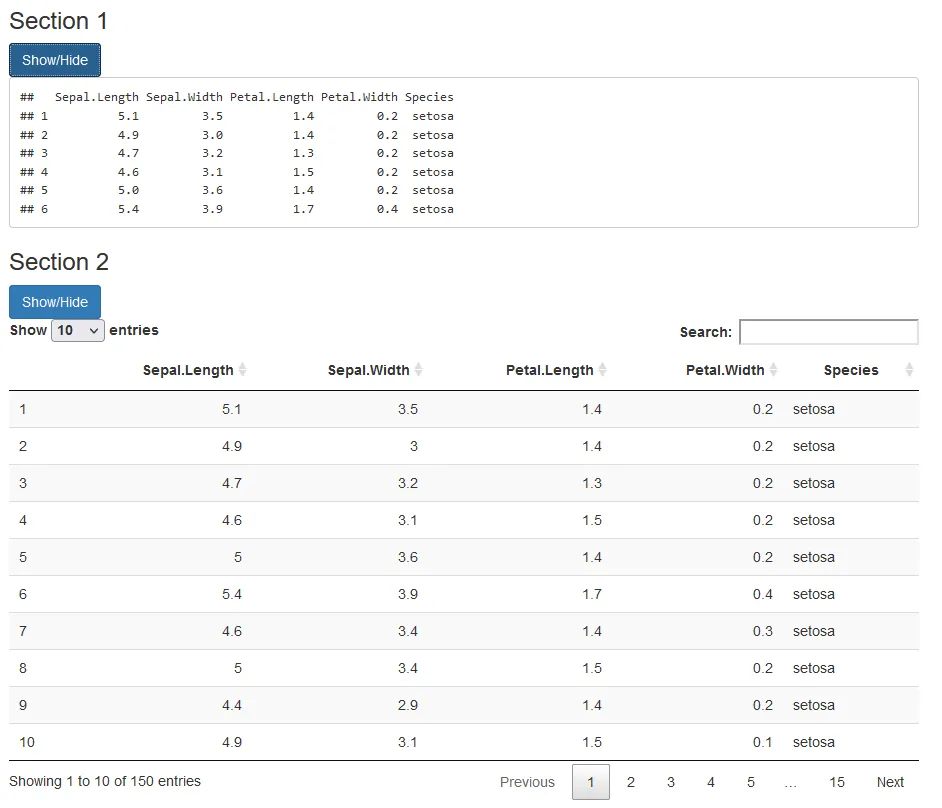This screenshot has width=942, height=808.
Task: Click Section 1 Show/Hide button
Action: coord(55,60)
